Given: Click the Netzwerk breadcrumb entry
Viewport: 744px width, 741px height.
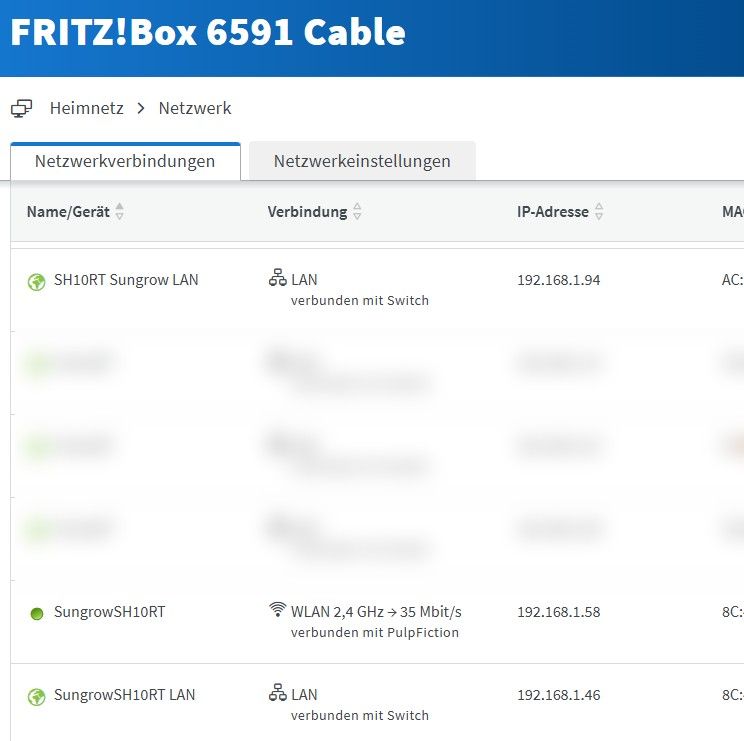Looking at the screenshot, I should 195,108.
